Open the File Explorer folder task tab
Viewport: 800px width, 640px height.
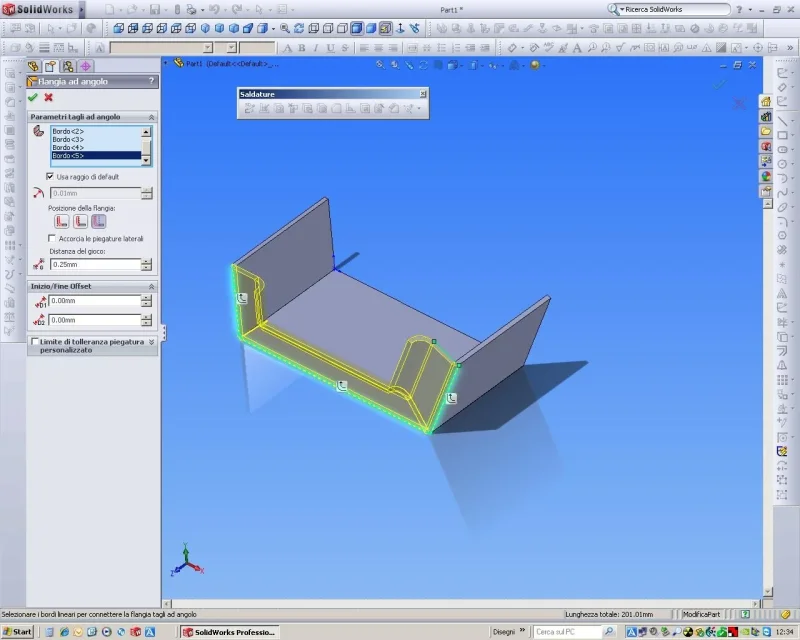point(766,131)
